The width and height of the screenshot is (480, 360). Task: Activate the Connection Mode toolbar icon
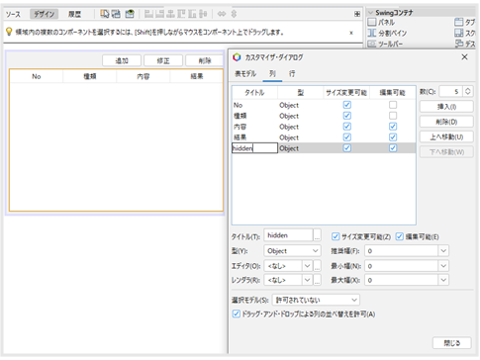[x=116, y=14]
